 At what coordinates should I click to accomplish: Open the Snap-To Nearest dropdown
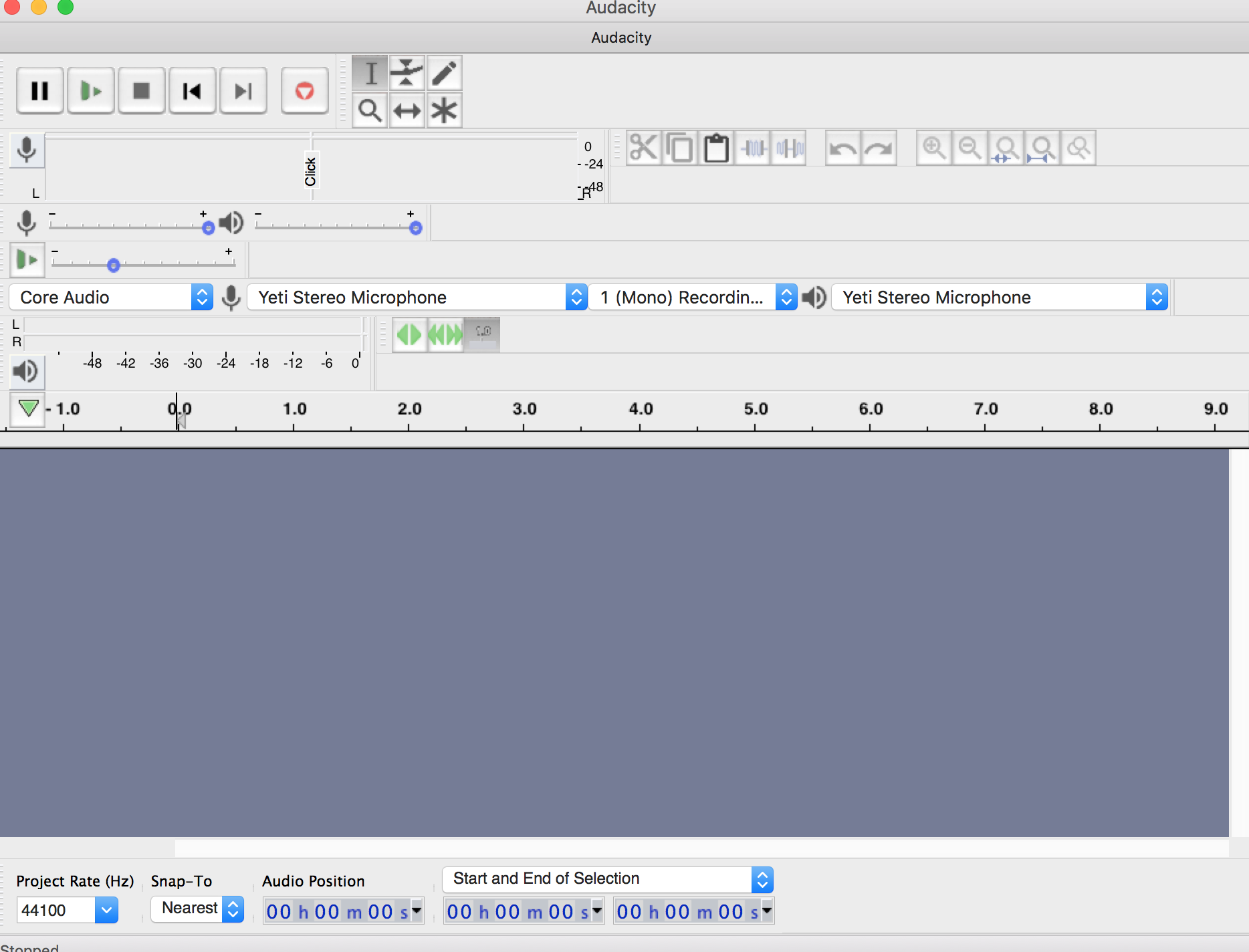(197, 909)
